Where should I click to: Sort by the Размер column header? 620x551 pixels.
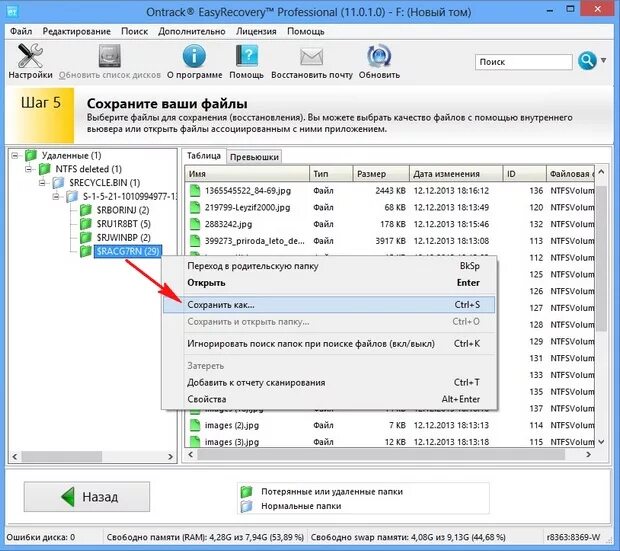(381, 174)
